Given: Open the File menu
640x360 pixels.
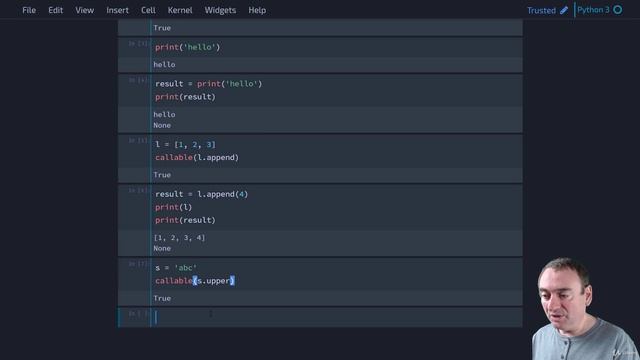Looking at the screenshot, I should click(x=29, y=10).
